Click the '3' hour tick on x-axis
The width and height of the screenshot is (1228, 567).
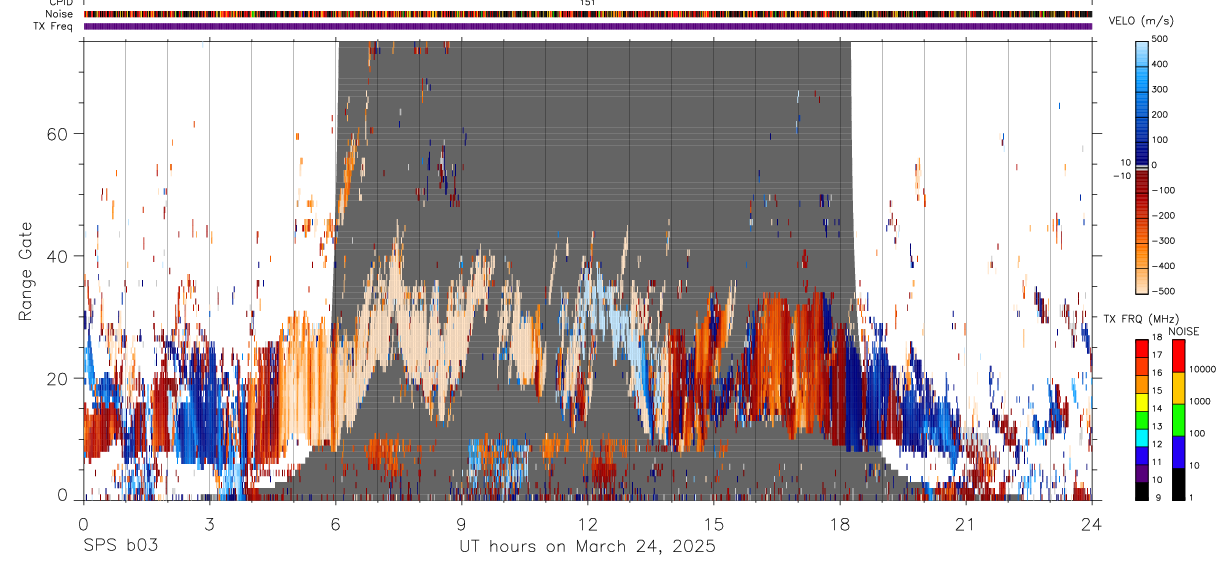[209, 523]
